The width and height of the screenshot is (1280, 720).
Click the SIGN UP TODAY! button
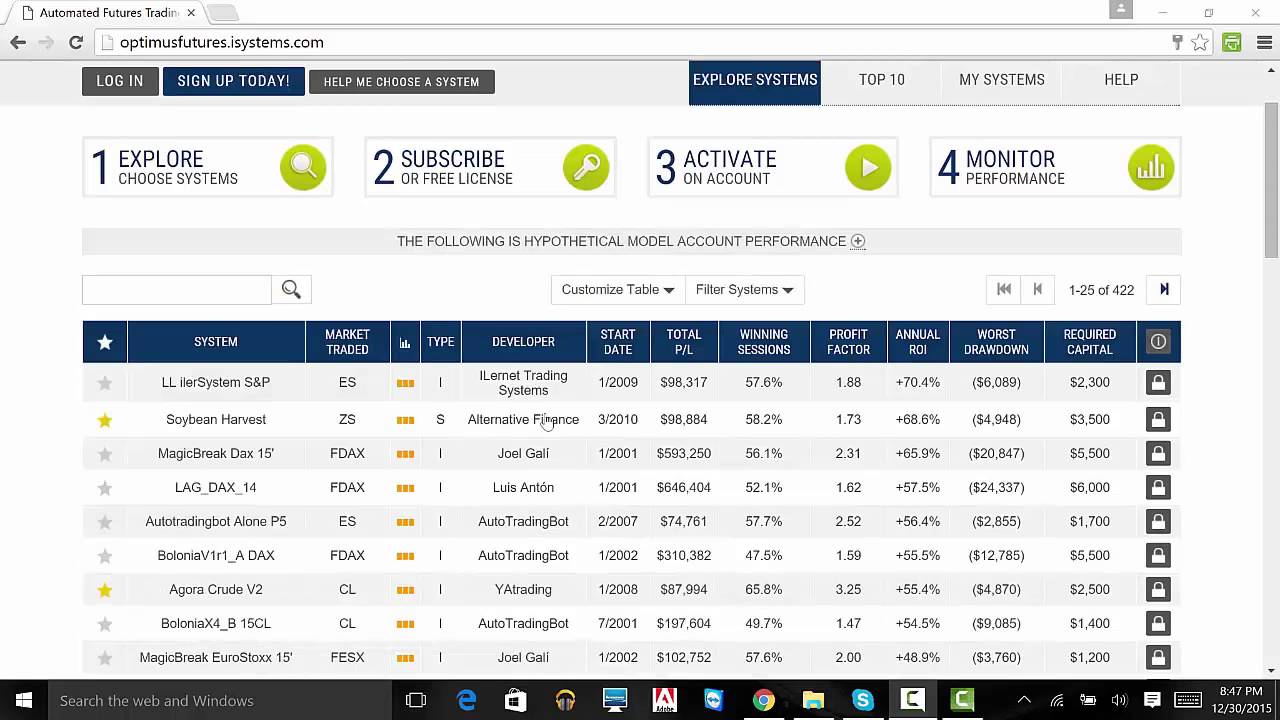[x=233, y=80]
